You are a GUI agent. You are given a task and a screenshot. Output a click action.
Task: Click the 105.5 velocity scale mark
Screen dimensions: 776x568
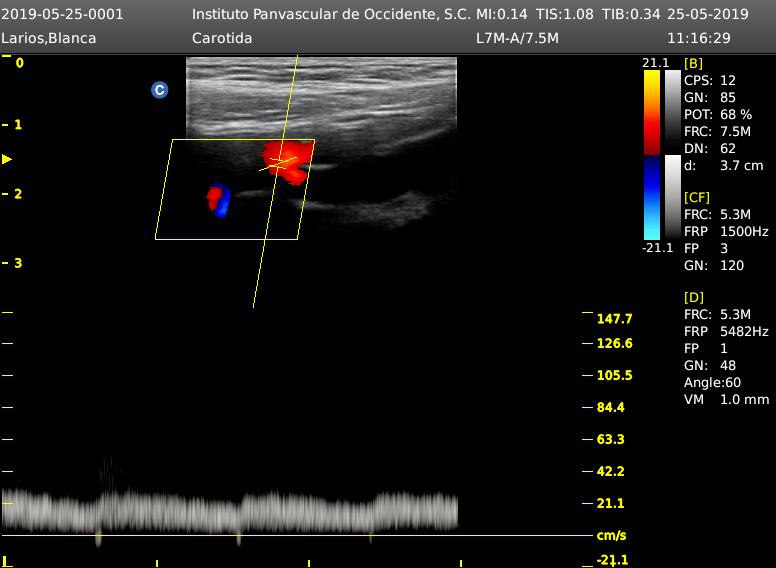click(x=614, y=375)
